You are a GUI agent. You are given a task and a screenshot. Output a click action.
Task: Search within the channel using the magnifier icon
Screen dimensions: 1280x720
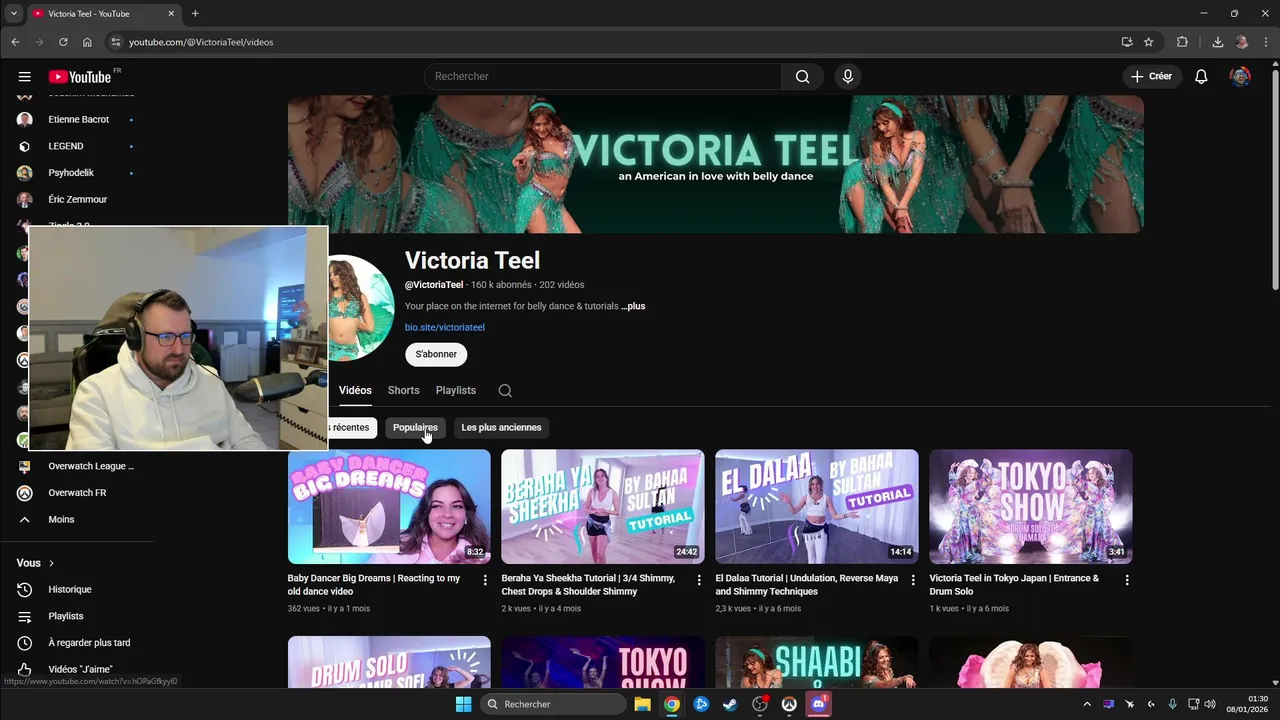505,391
